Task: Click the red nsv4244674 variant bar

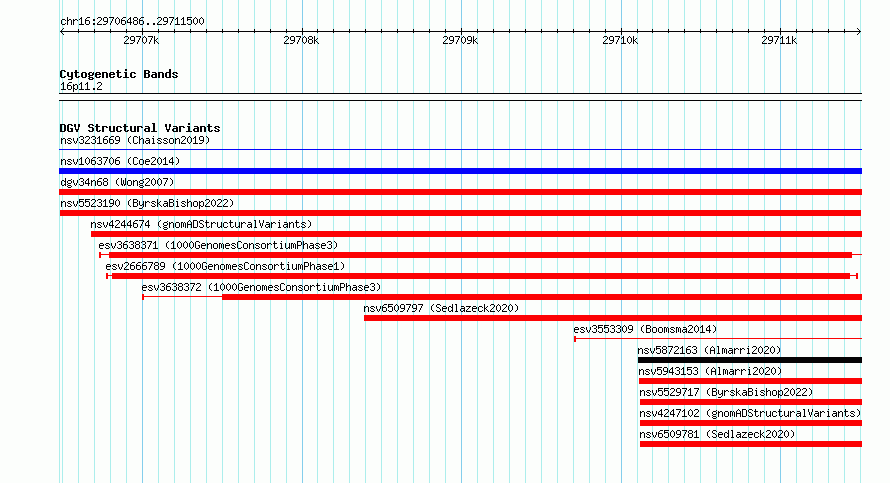Action: tap(476, 234)
